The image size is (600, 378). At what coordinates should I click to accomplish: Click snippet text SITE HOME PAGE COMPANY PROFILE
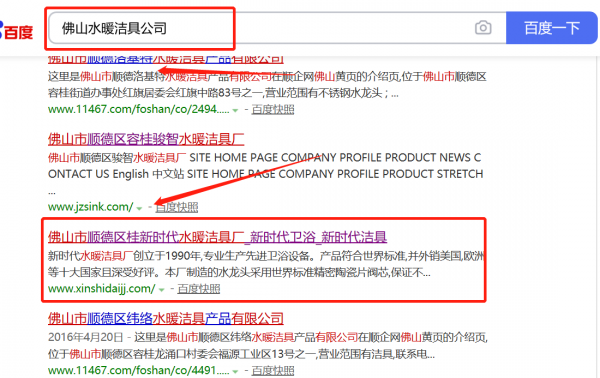265,174
